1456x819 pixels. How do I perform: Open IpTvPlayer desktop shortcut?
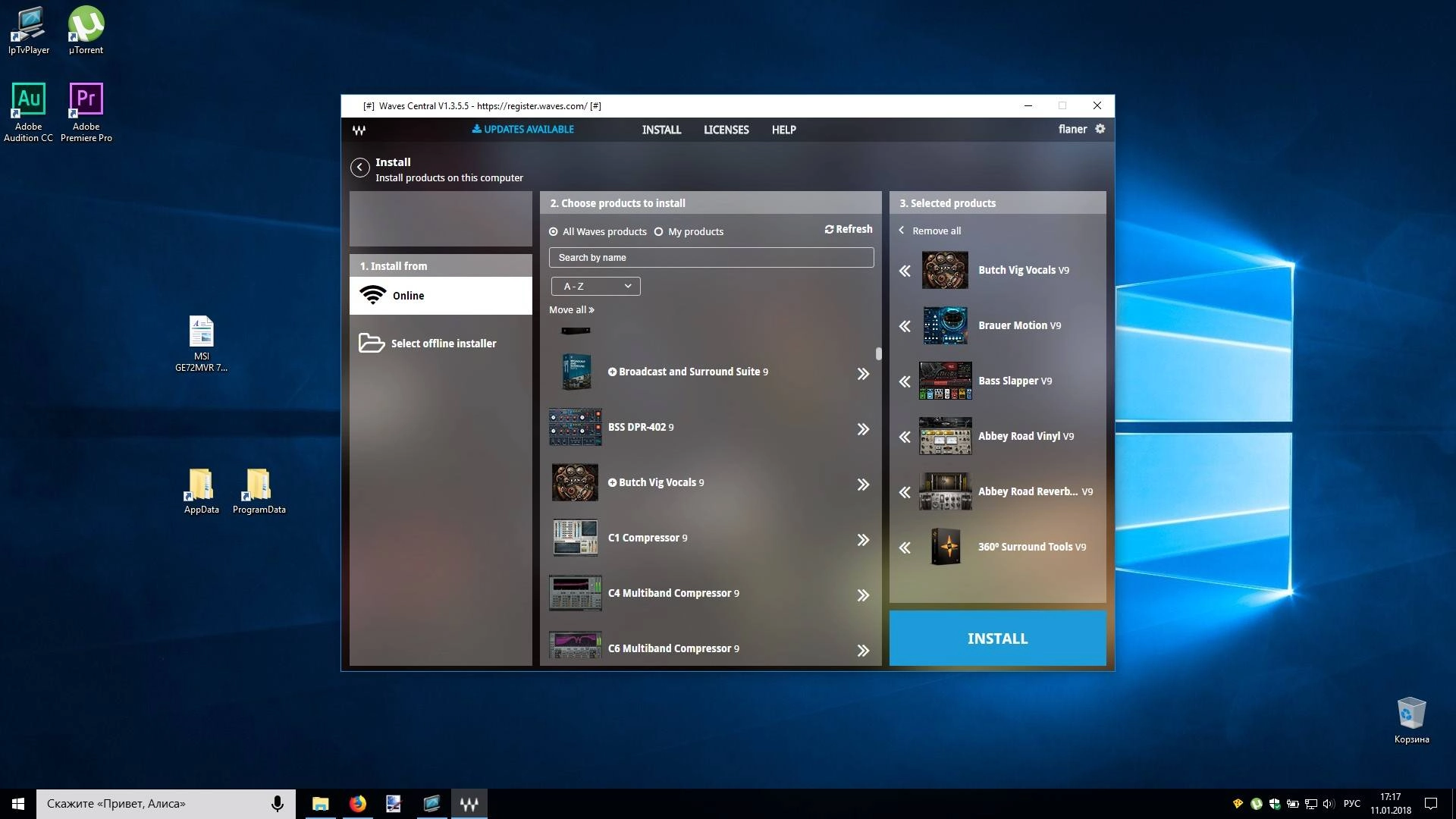tap(29, 30)
